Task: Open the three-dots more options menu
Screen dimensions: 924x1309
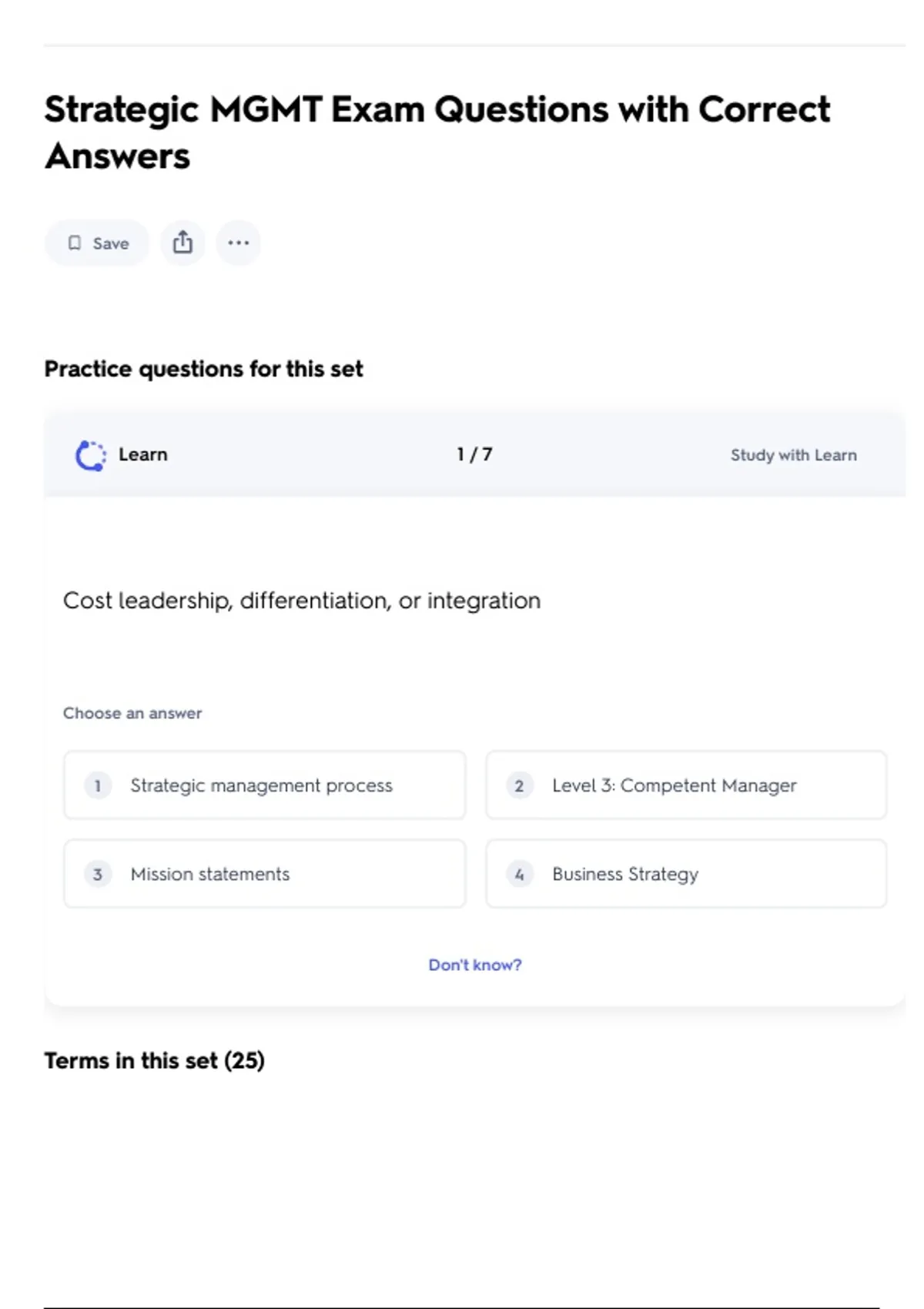Action: click(x=238, y=243)
